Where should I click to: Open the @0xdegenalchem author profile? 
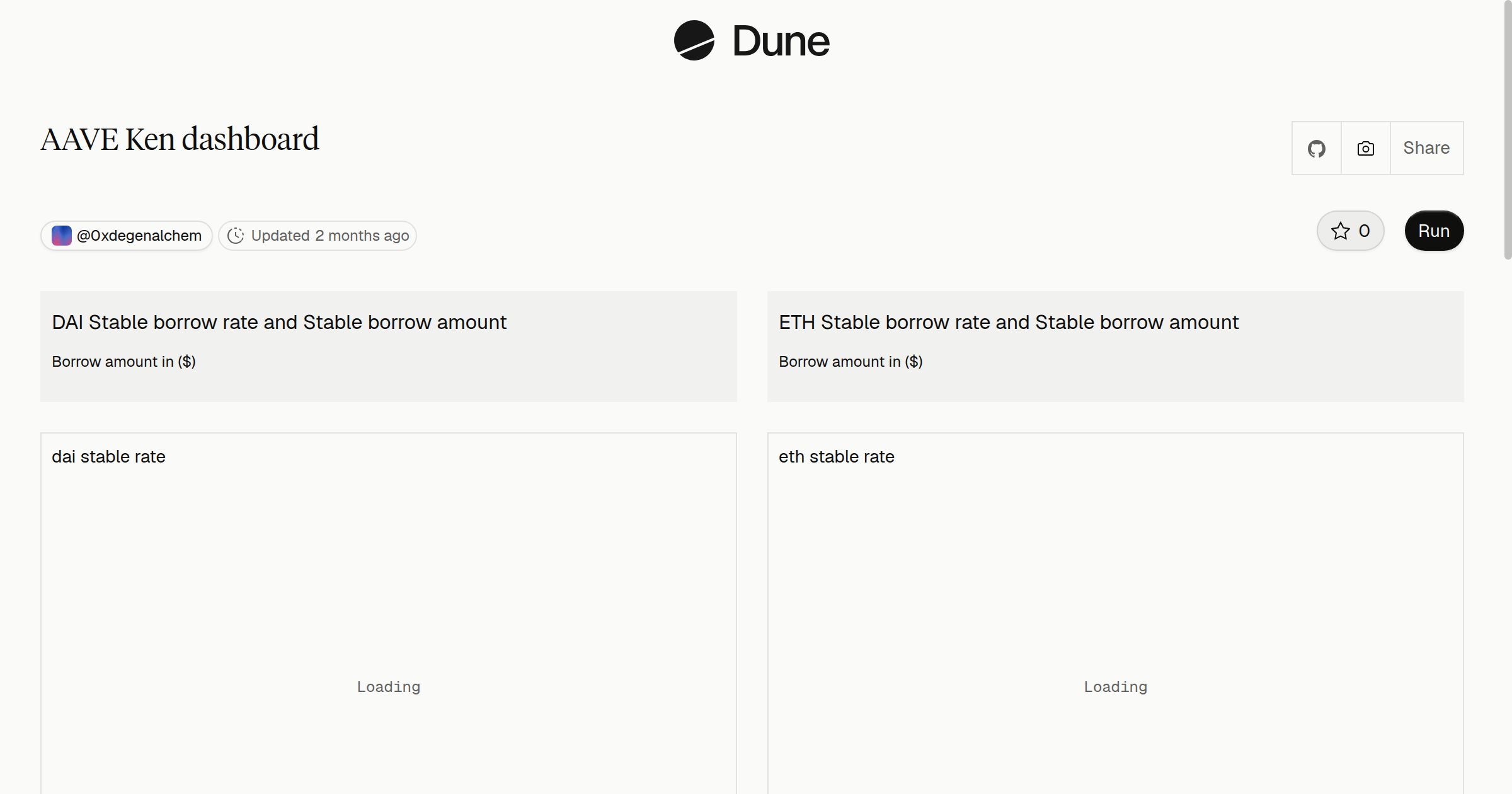(x=127, y=236)
